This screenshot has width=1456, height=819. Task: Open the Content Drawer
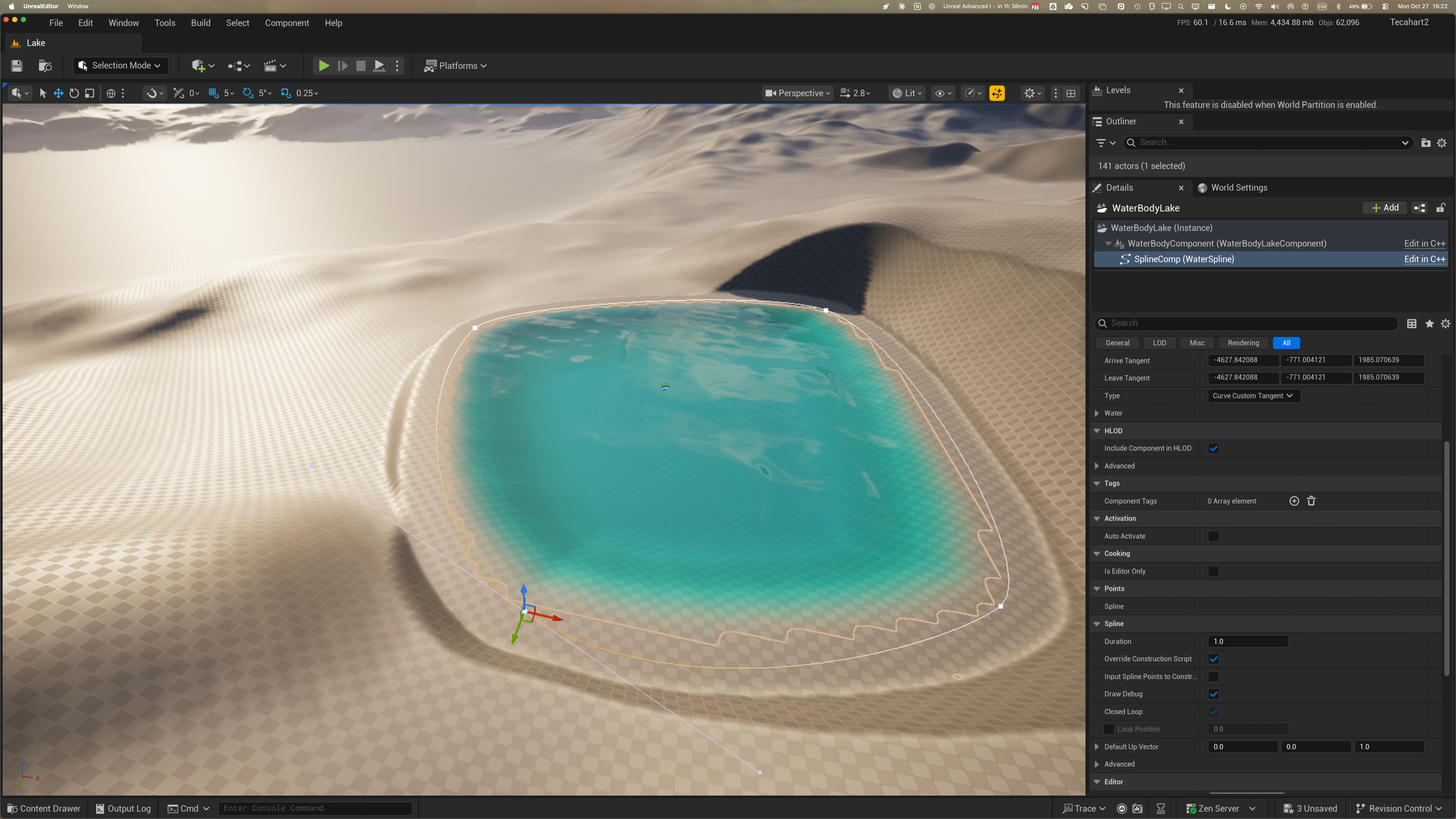click(44, 809)
